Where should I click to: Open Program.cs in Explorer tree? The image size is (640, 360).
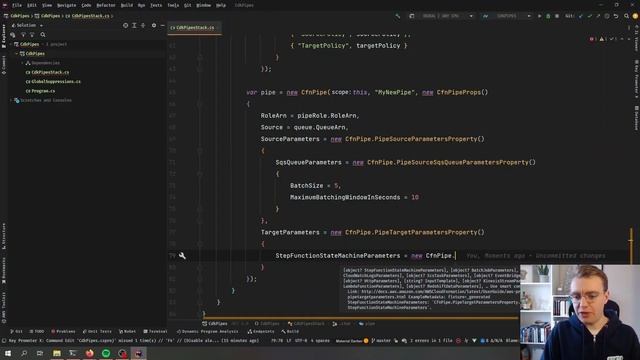[40, 91]
